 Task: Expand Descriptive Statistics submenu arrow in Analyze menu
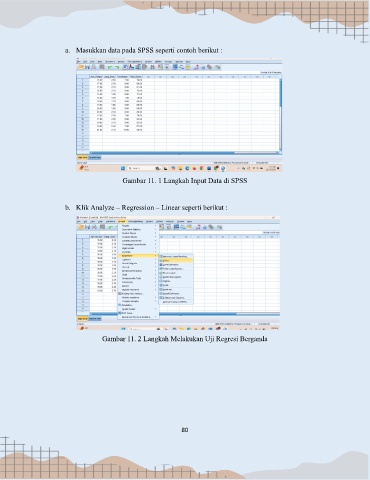[155, 229]
